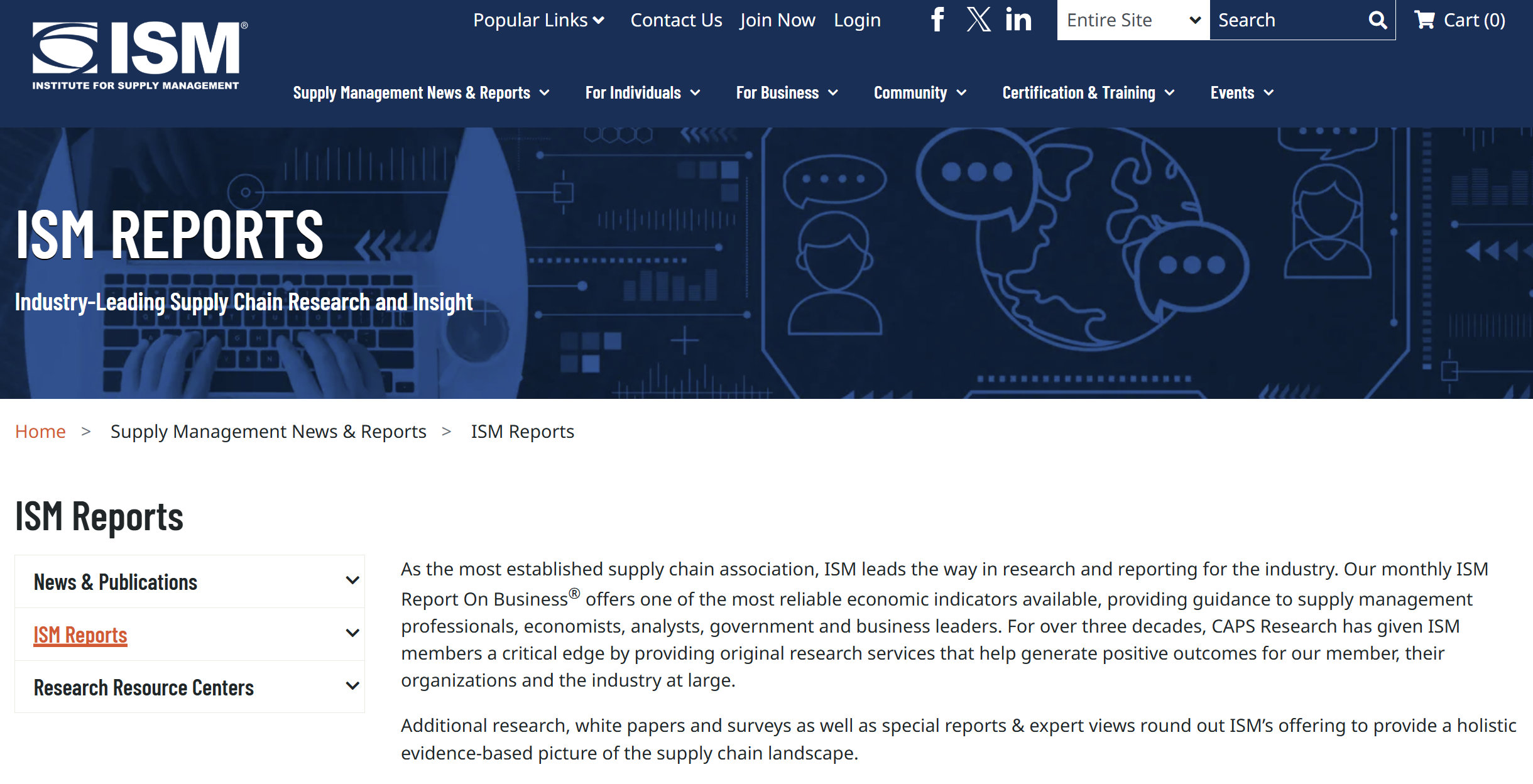The width and height of the screenshot is (1533, 784).
Task: Open the Entire Site search scope dropdown
Action: pos(1133,20)
